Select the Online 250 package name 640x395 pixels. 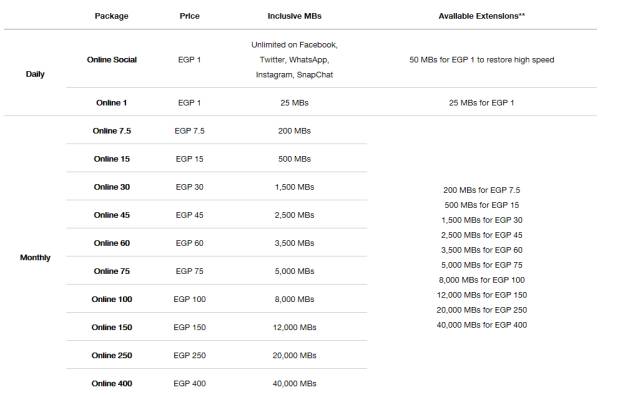111,355
